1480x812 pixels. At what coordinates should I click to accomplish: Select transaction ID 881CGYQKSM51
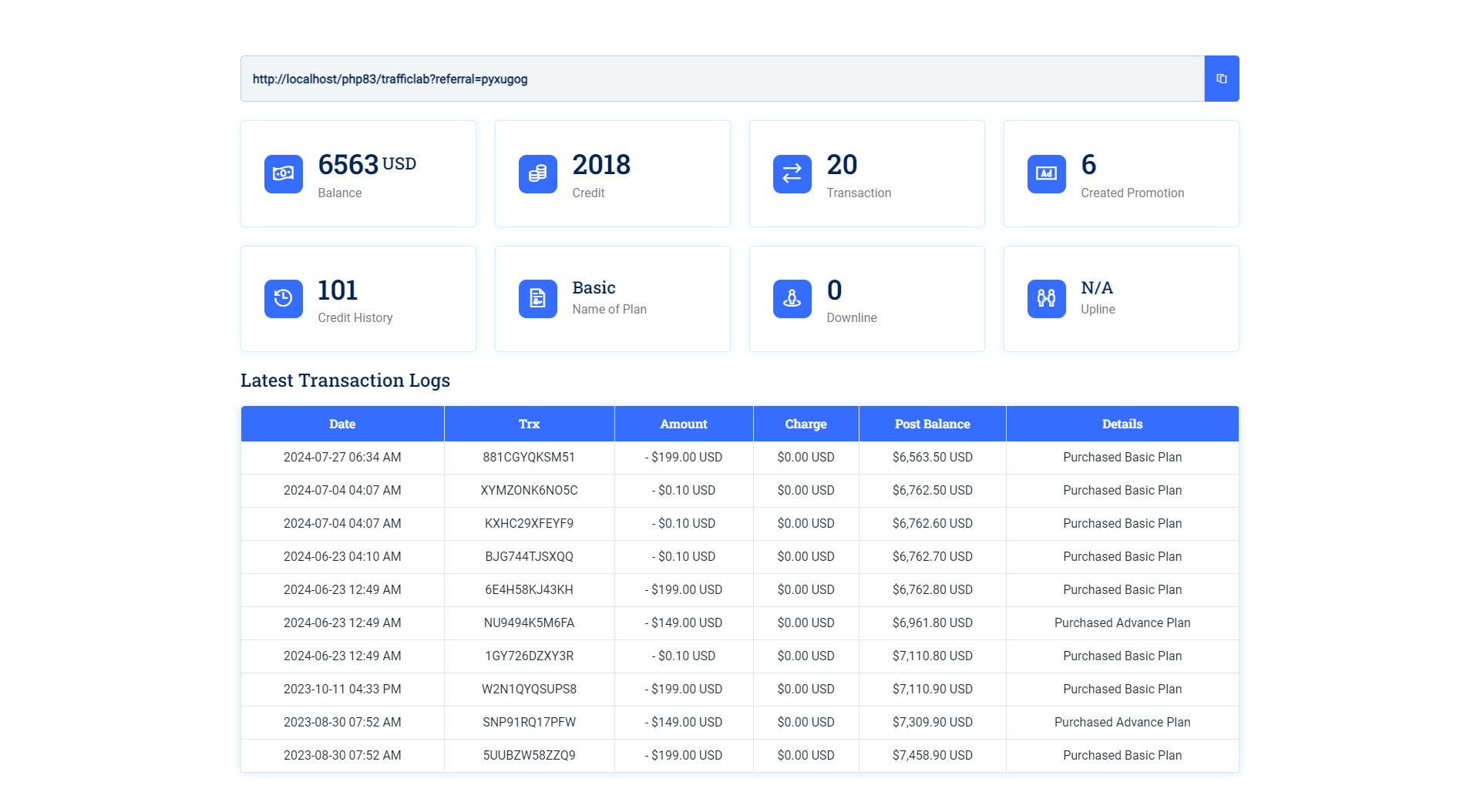click(x=530, y=458)
